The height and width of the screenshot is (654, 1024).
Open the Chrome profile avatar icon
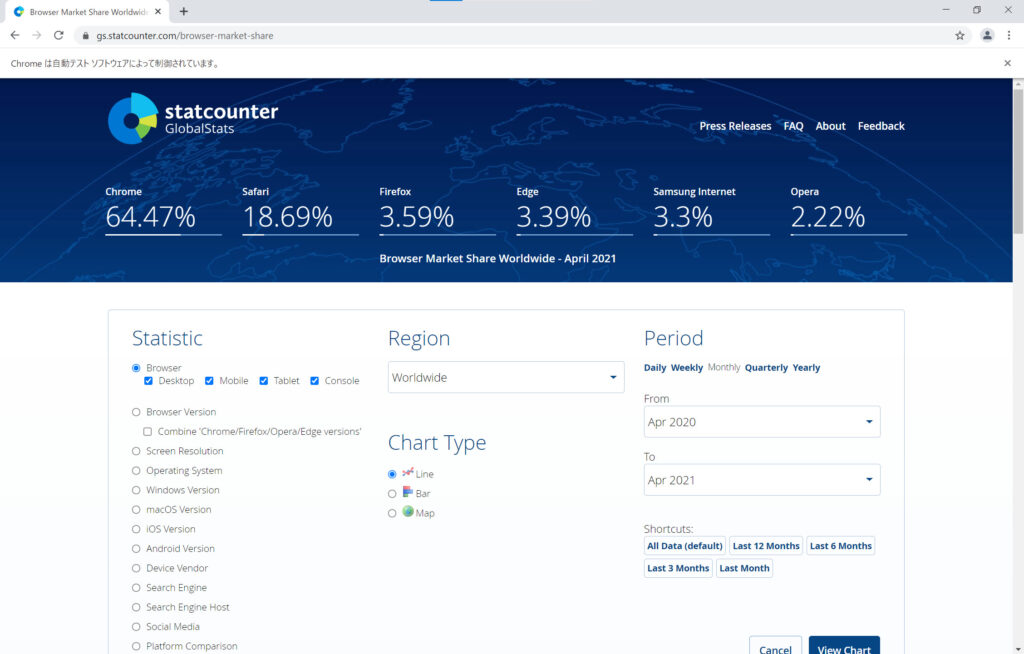click(987, 35)
